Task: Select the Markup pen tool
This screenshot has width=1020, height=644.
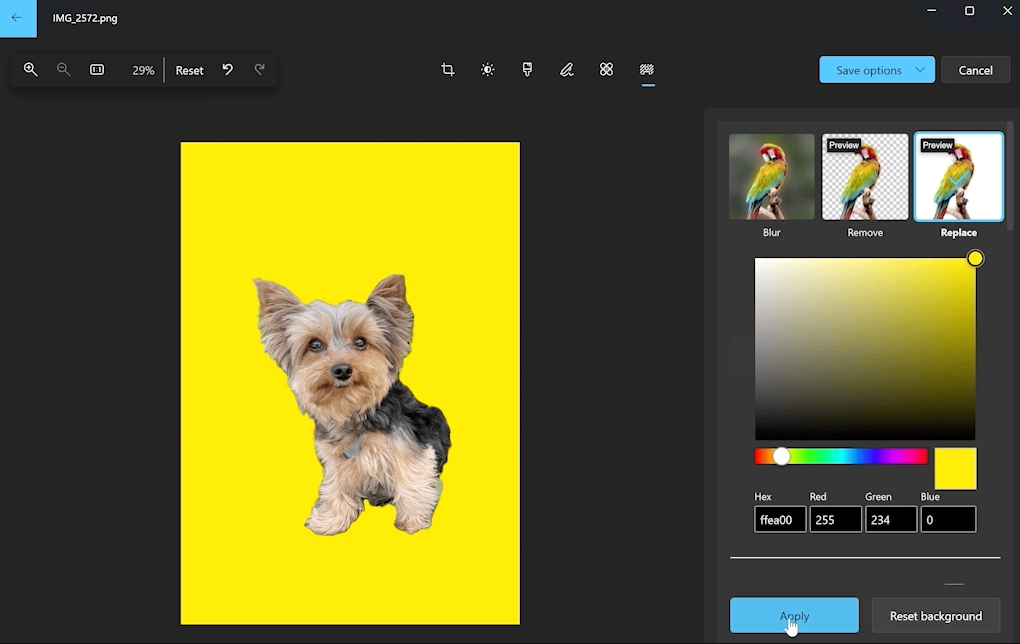Action: pyautogui.click(x=567, y=70)
